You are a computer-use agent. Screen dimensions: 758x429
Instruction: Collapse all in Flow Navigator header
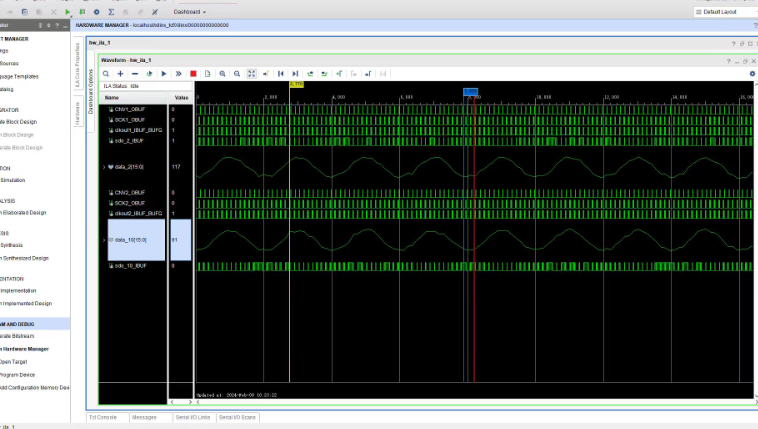[x=41, y=25]
